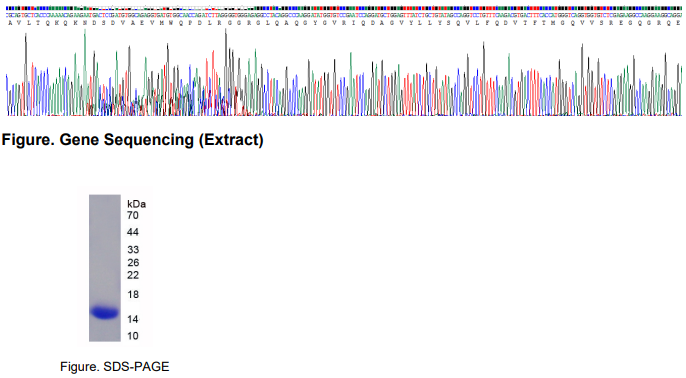Image resolution: width=686 pixels, height=378 pixels.
Task: Click the 33 kDa marker label
Action: [133, 250]
